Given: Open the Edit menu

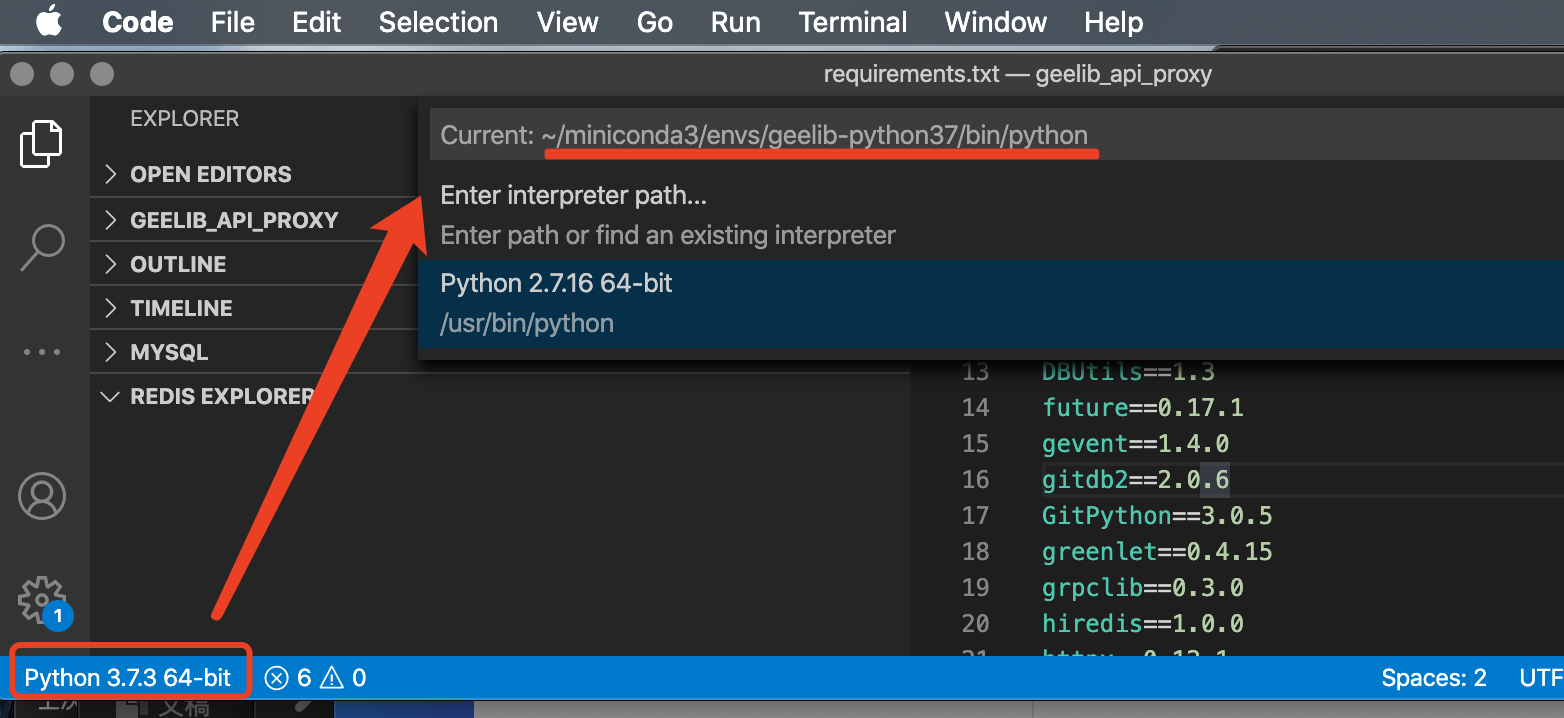Looking at the screenshot, I should [317, 22].
